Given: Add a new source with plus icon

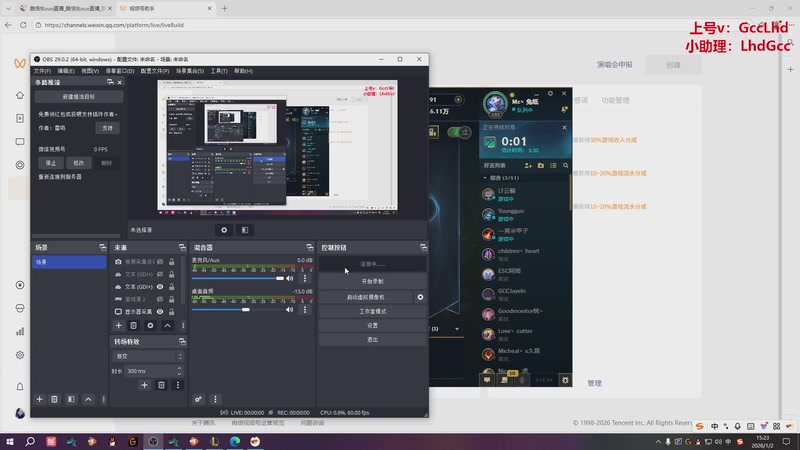Looking at the screenshot, I should pos(118,326).
